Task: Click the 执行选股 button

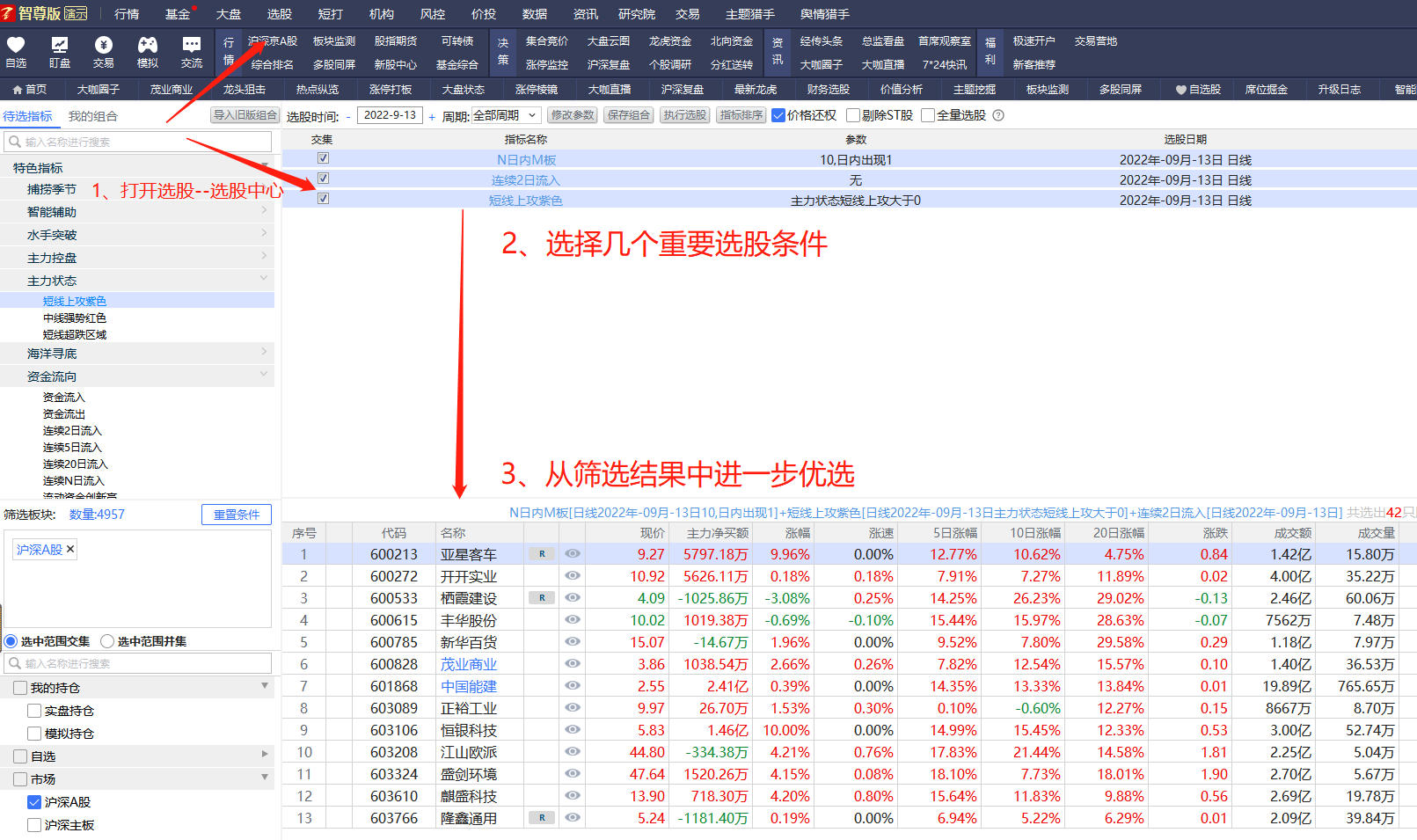Action: click(x=685, y=115)
